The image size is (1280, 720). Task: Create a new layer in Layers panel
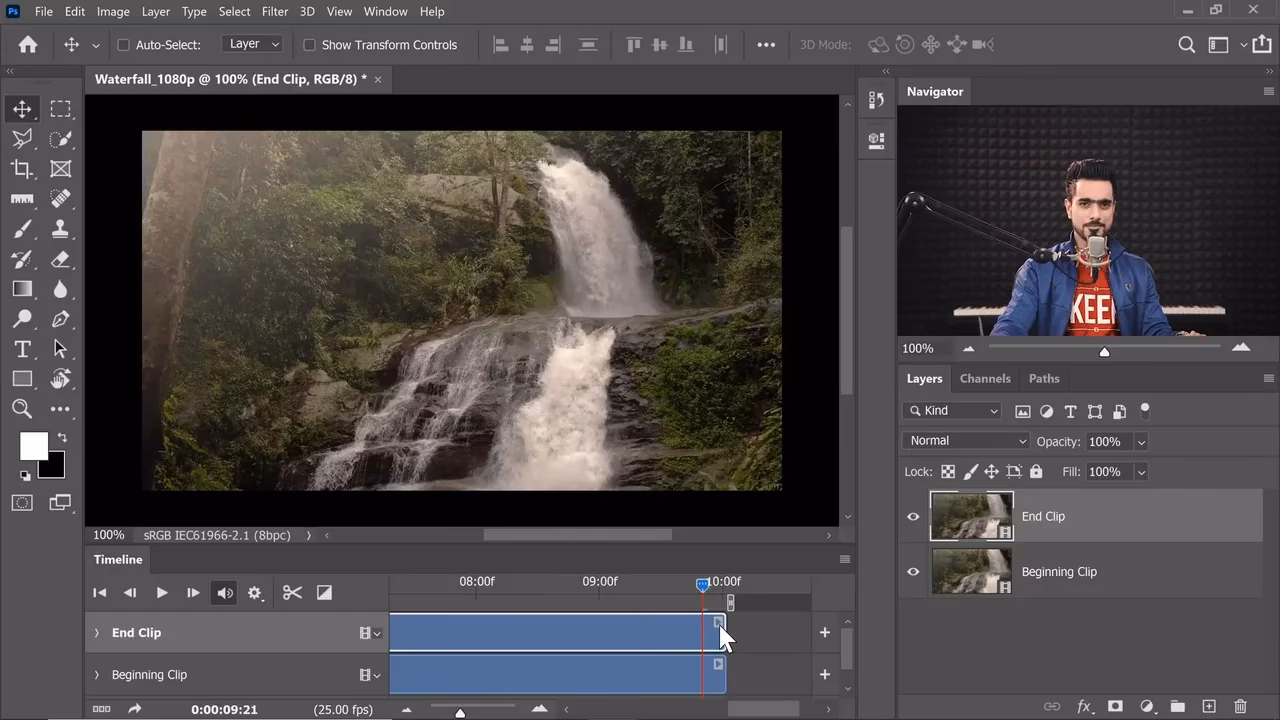coord(1208,707)
